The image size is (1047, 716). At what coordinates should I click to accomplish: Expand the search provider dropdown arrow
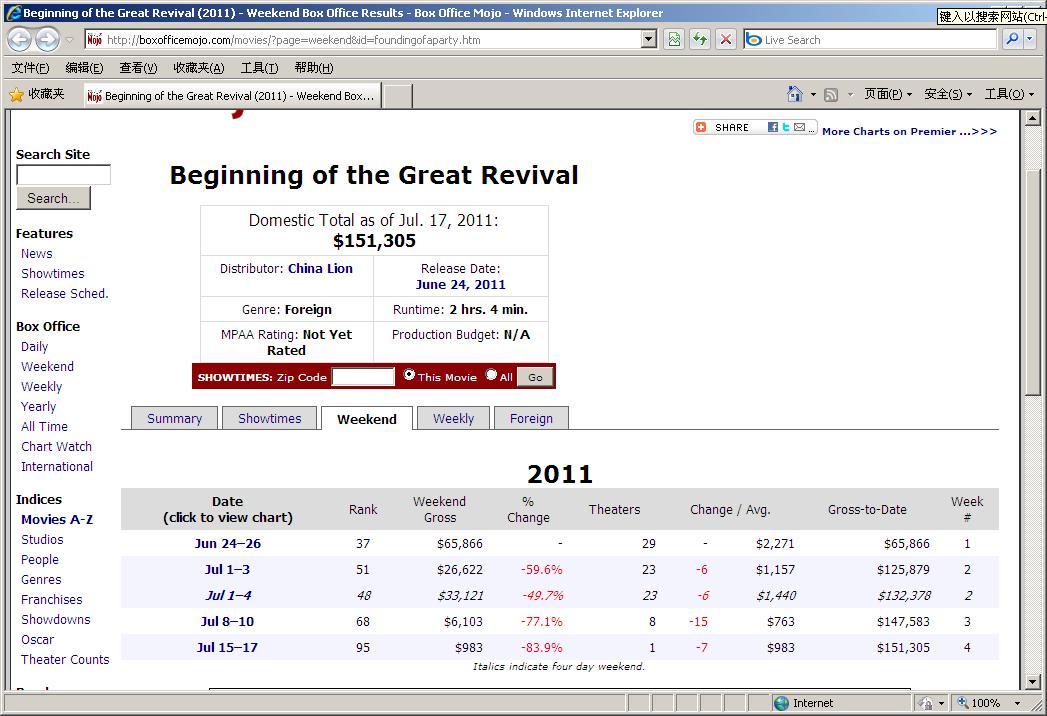click(x=1032, y=40)
